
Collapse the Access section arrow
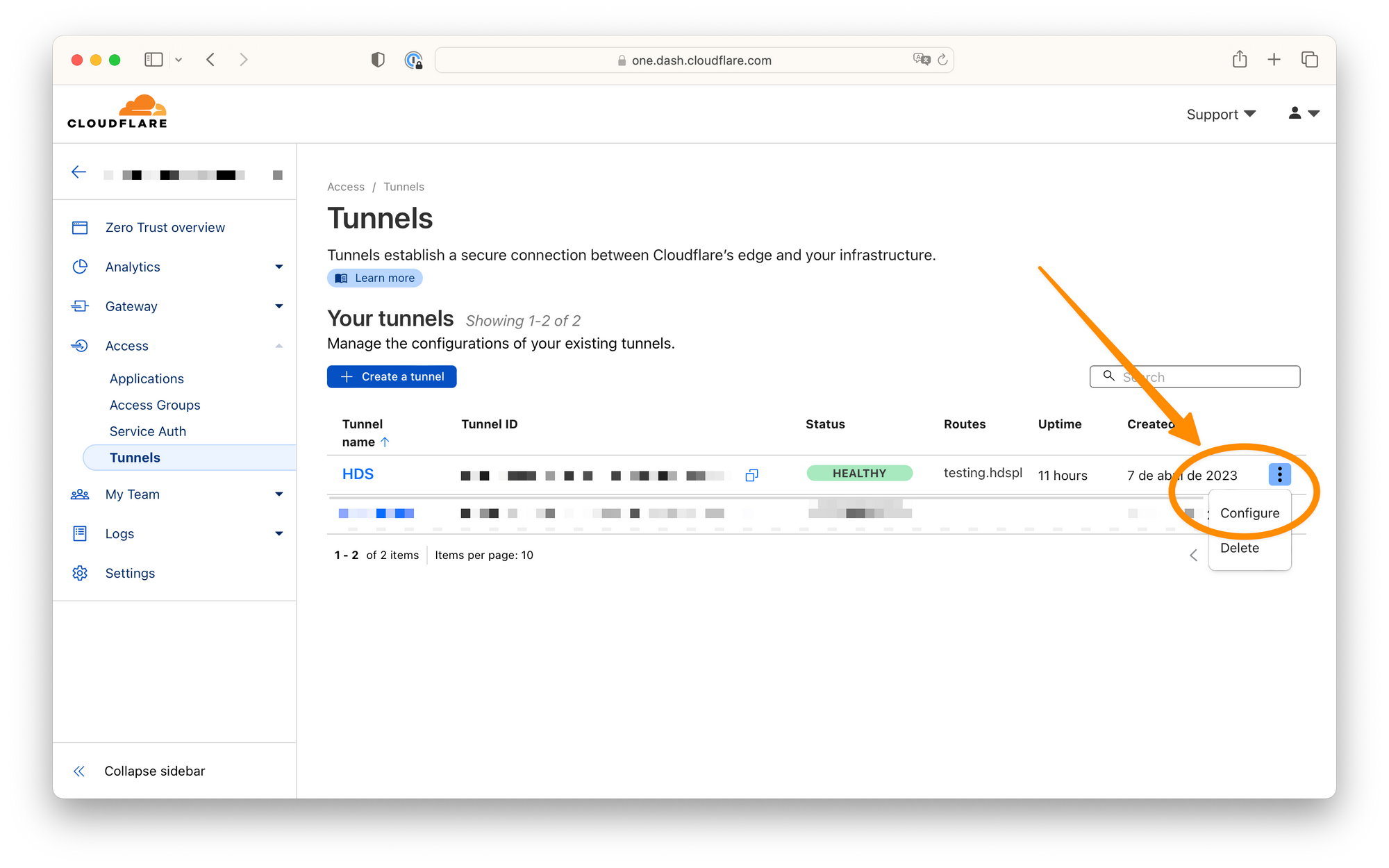tap(278, 346)
